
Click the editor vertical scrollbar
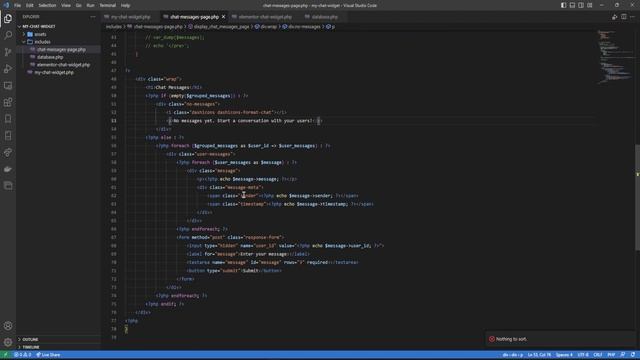click(637, 198)
